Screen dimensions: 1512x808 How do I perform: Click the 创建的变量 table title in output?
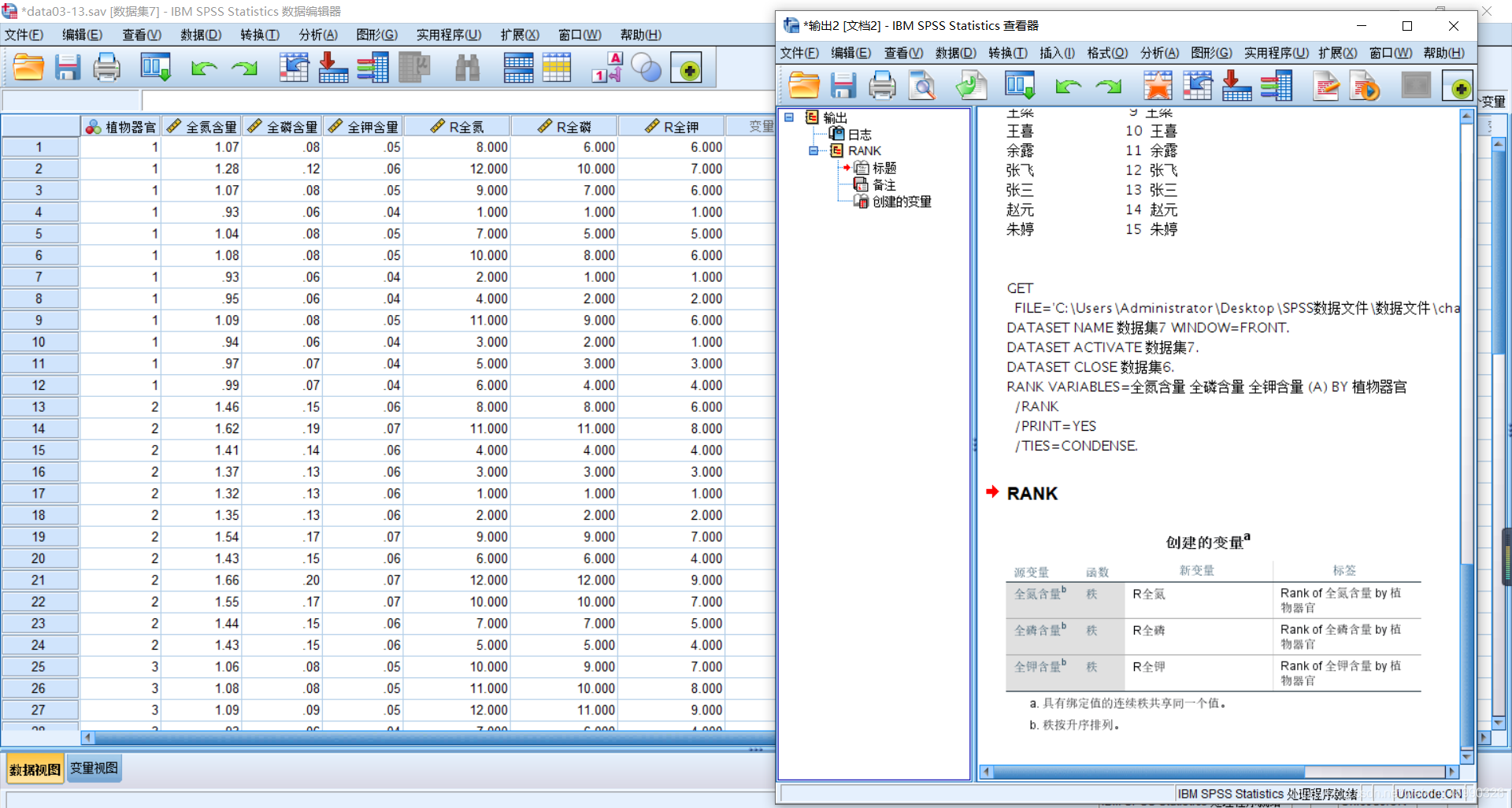[1207, 542]
